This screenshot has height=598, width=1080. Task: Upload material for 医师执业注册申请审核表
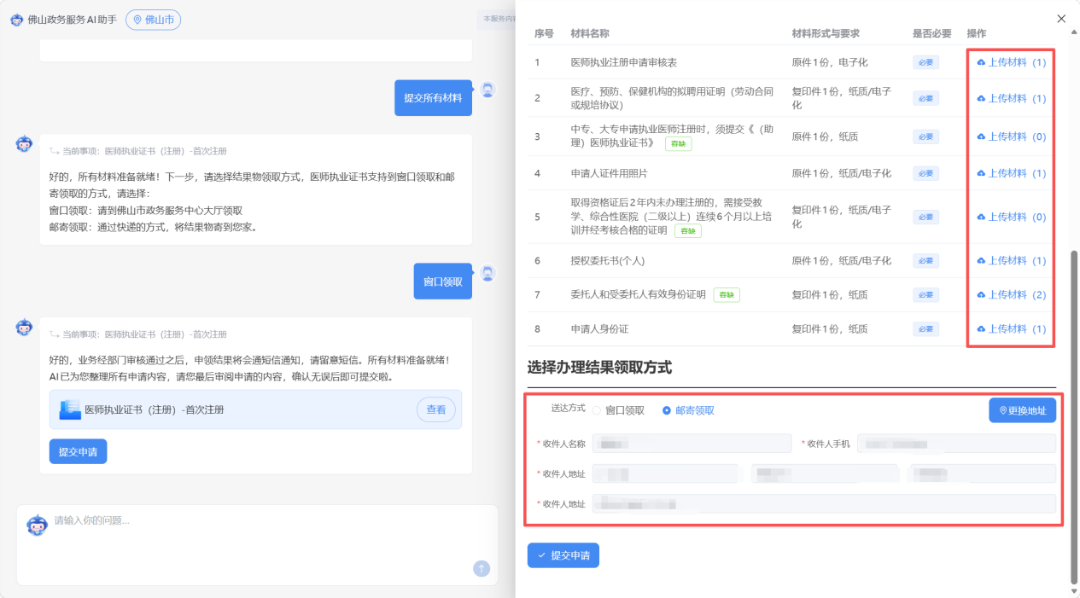click(x=1011, y=62)
